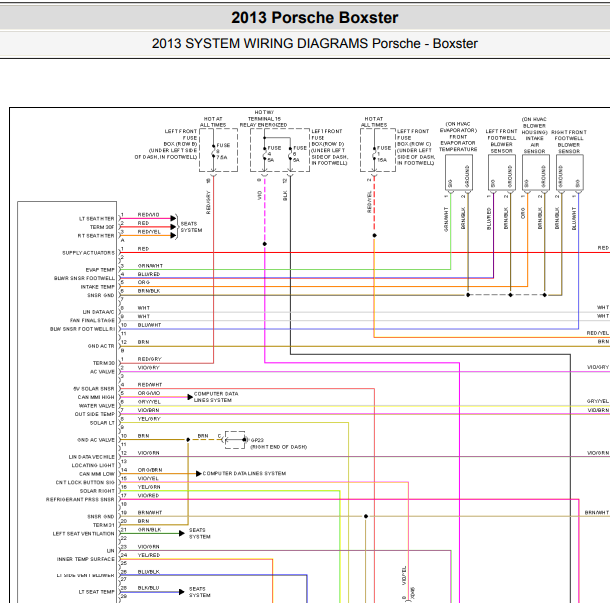
Task: Click the 'GP22' ground point label
Action: coord(257,440)
